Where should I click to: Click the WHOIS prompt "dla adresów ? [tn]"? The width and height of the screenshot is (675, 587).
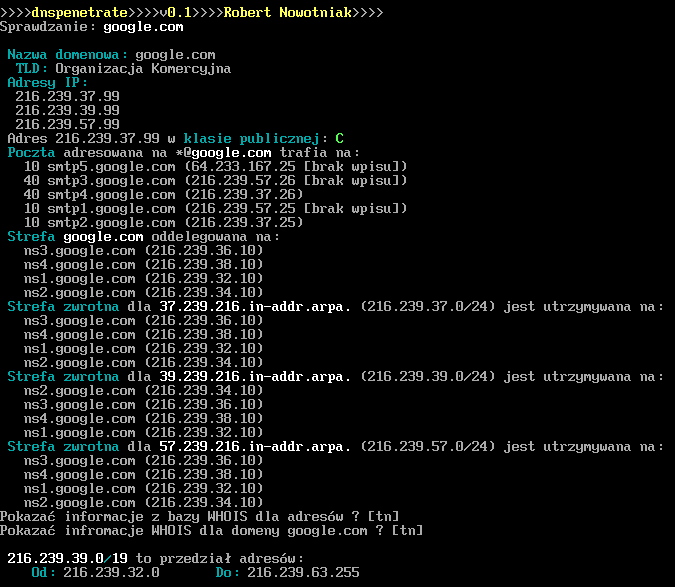coord(328,516)
